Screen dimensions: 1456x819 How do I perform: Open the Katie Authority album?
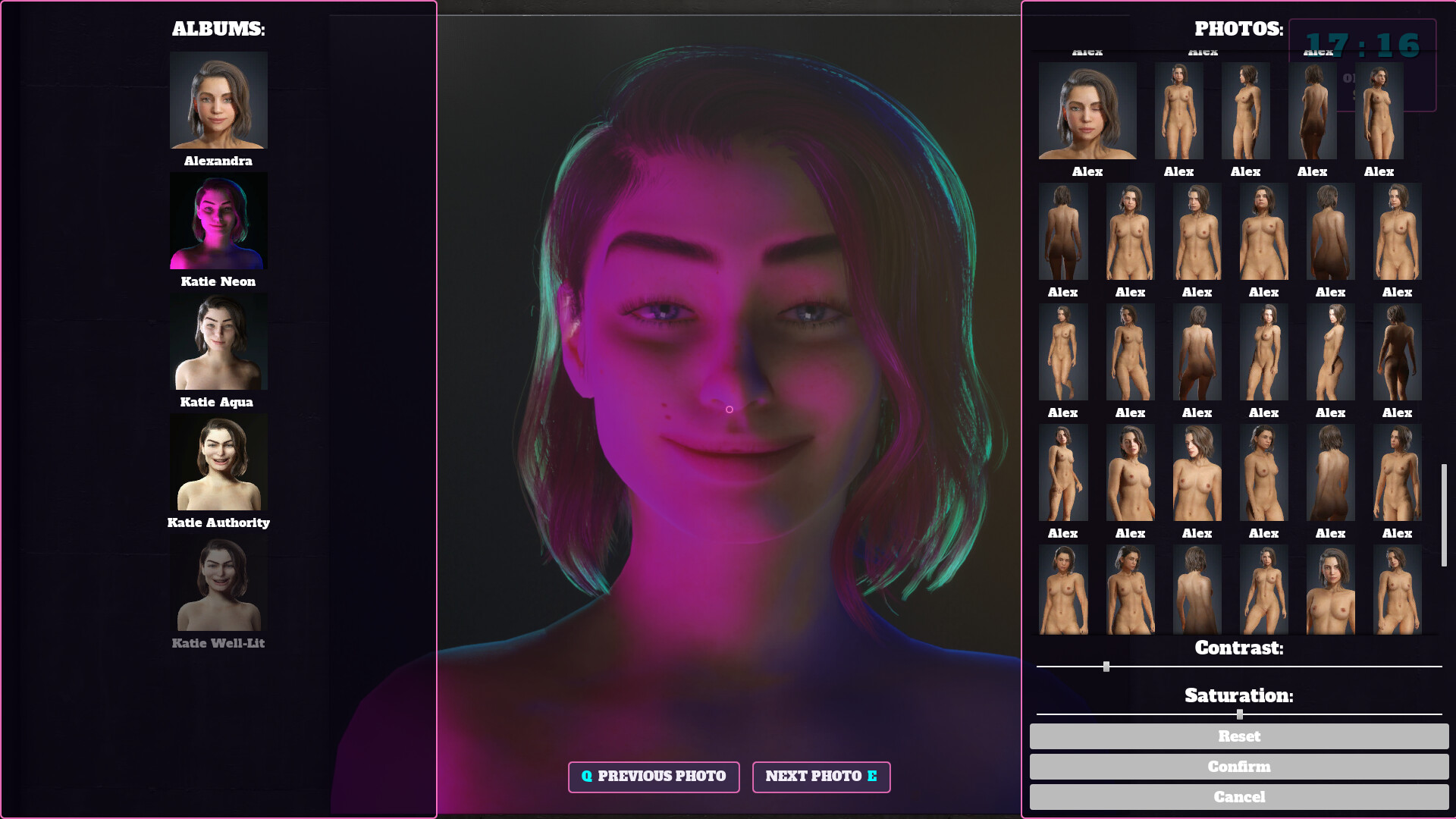click(x=218, y=462)
